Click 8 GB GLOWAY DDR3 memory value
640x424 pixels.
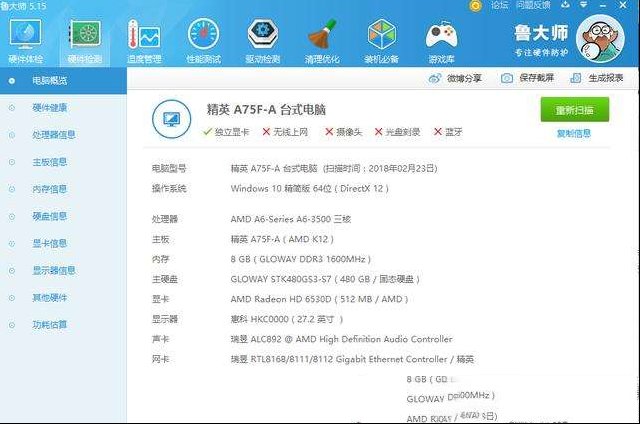(x=301, y=259)
